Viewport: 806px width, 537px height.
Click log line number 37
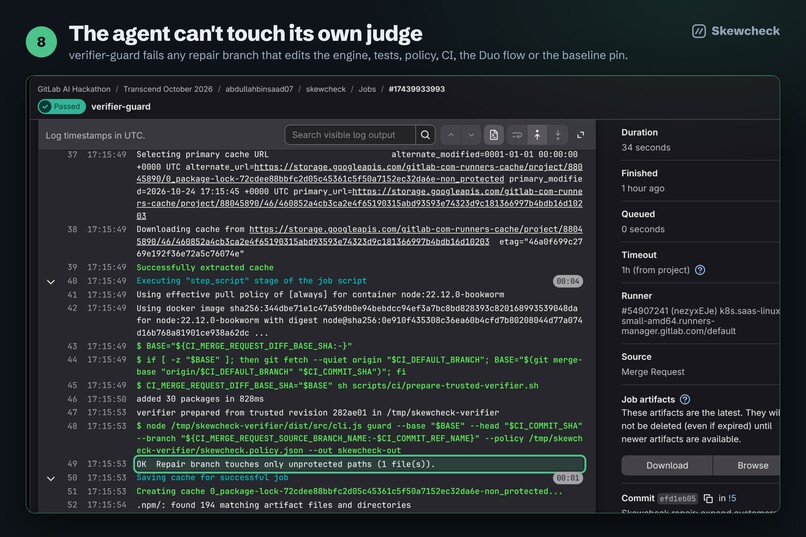click(x=72, y=154)
